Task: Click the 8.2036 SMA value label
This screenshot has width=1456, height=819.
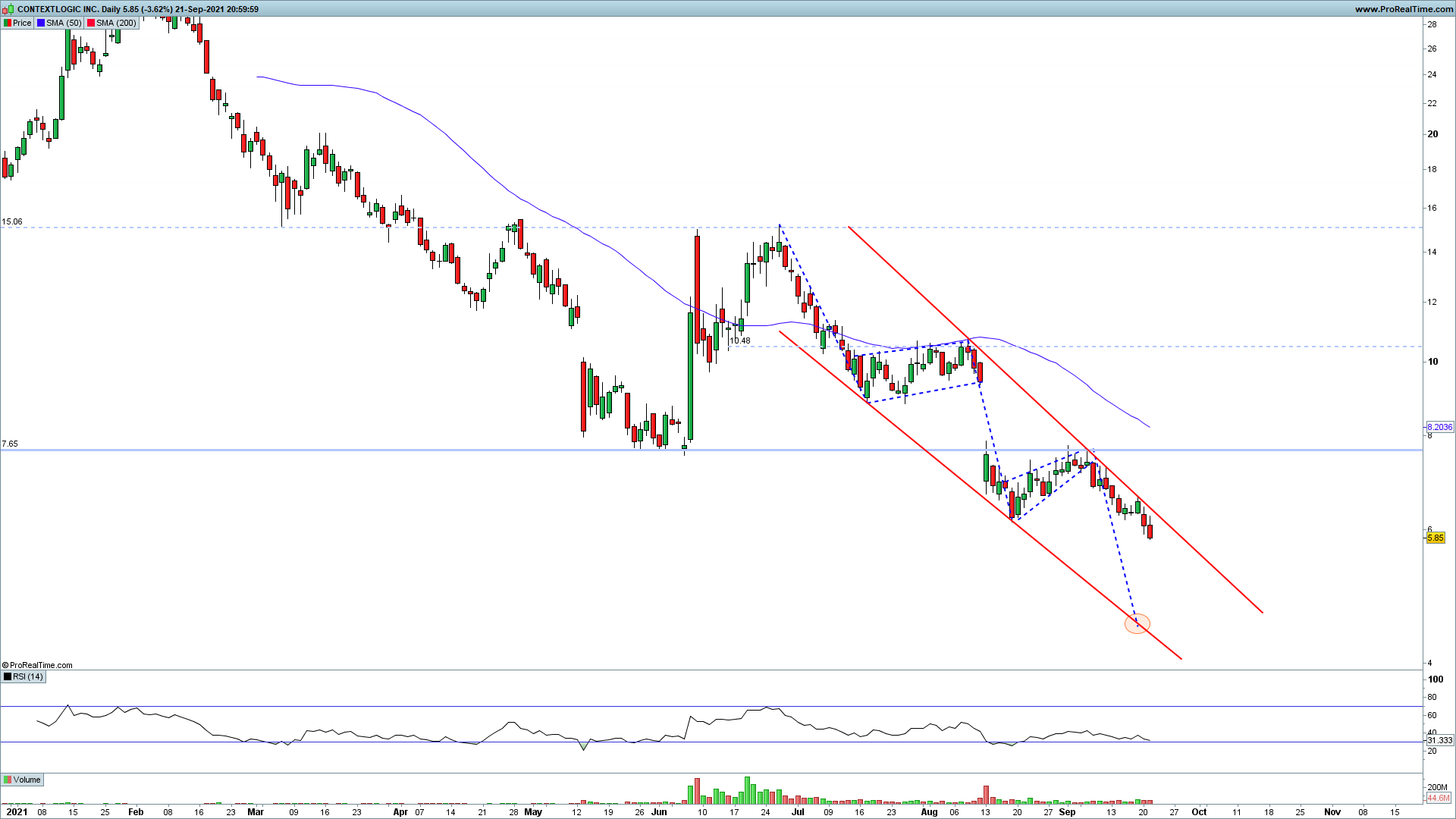Action: click(1439, 427)
